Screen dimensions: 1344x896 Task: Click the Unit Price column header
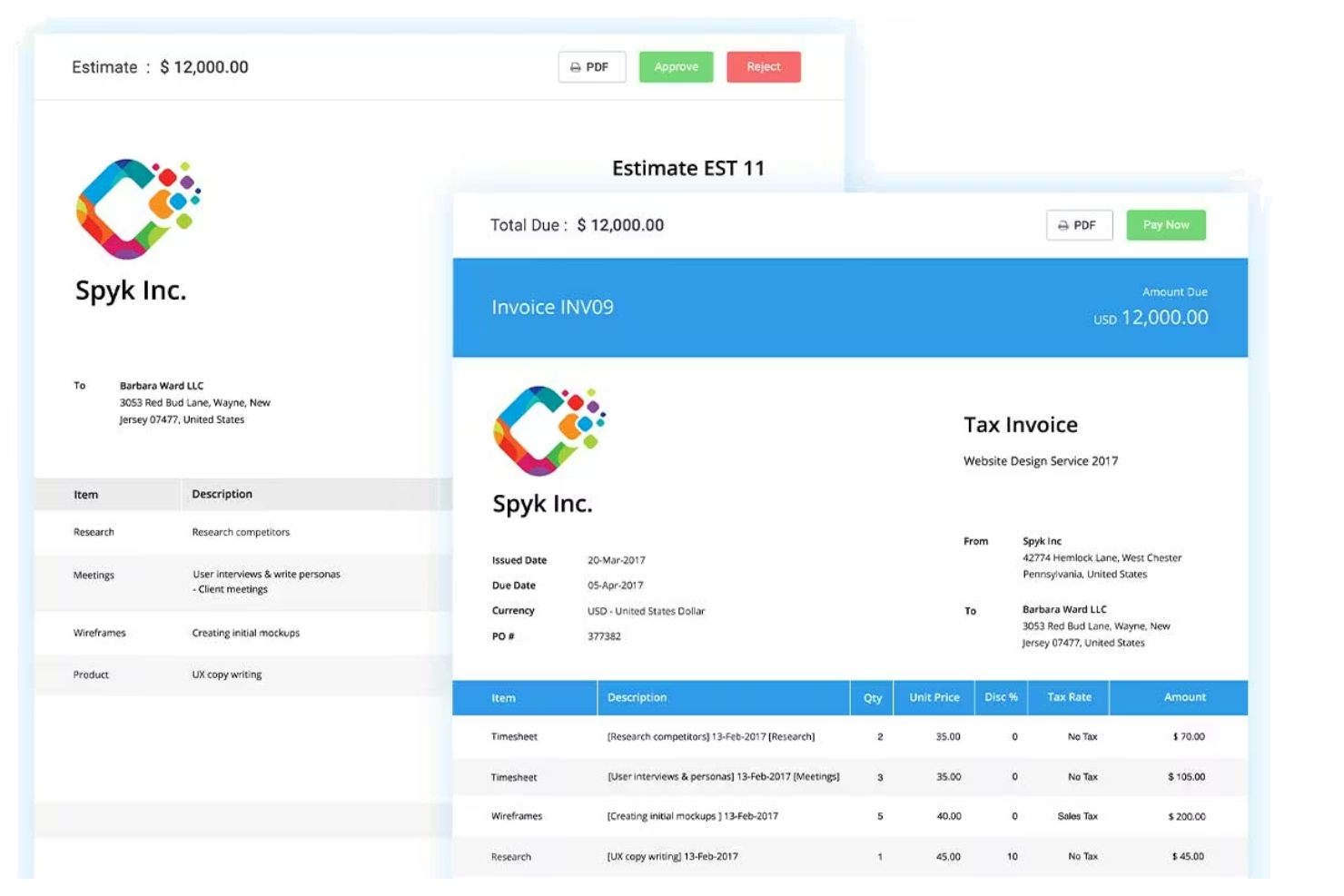933,697
